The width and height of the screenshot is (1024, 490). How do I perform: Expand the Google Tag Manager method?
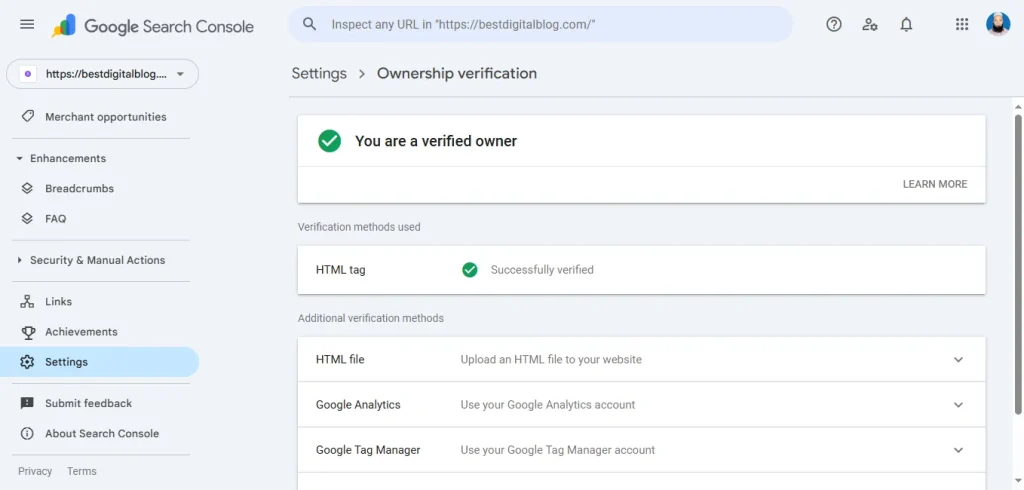[957, 450]
